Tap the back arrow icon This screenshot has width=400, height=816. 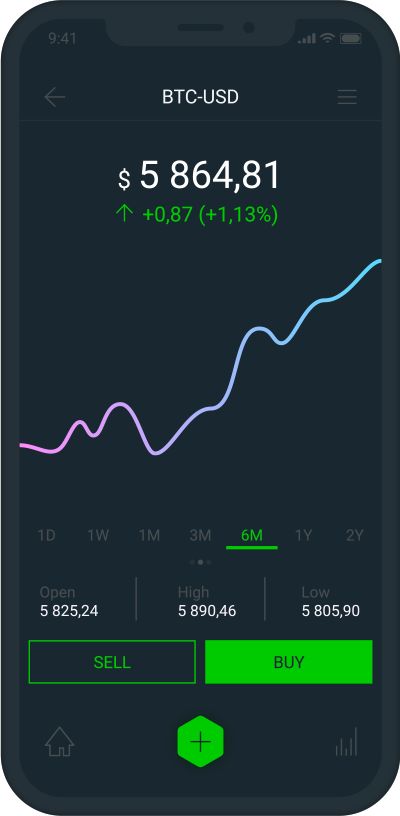[55, 97]
